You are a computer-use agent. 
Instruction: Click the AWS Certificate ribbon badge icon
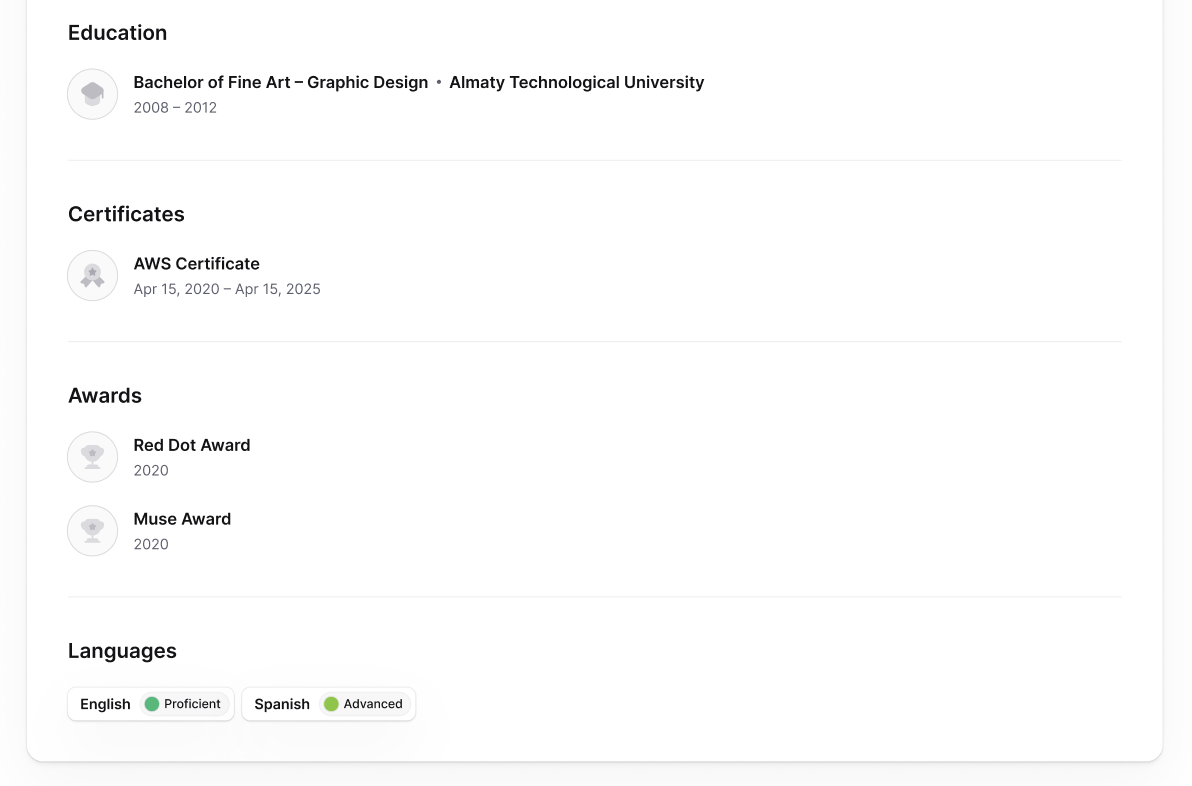[x=93, y=276]
